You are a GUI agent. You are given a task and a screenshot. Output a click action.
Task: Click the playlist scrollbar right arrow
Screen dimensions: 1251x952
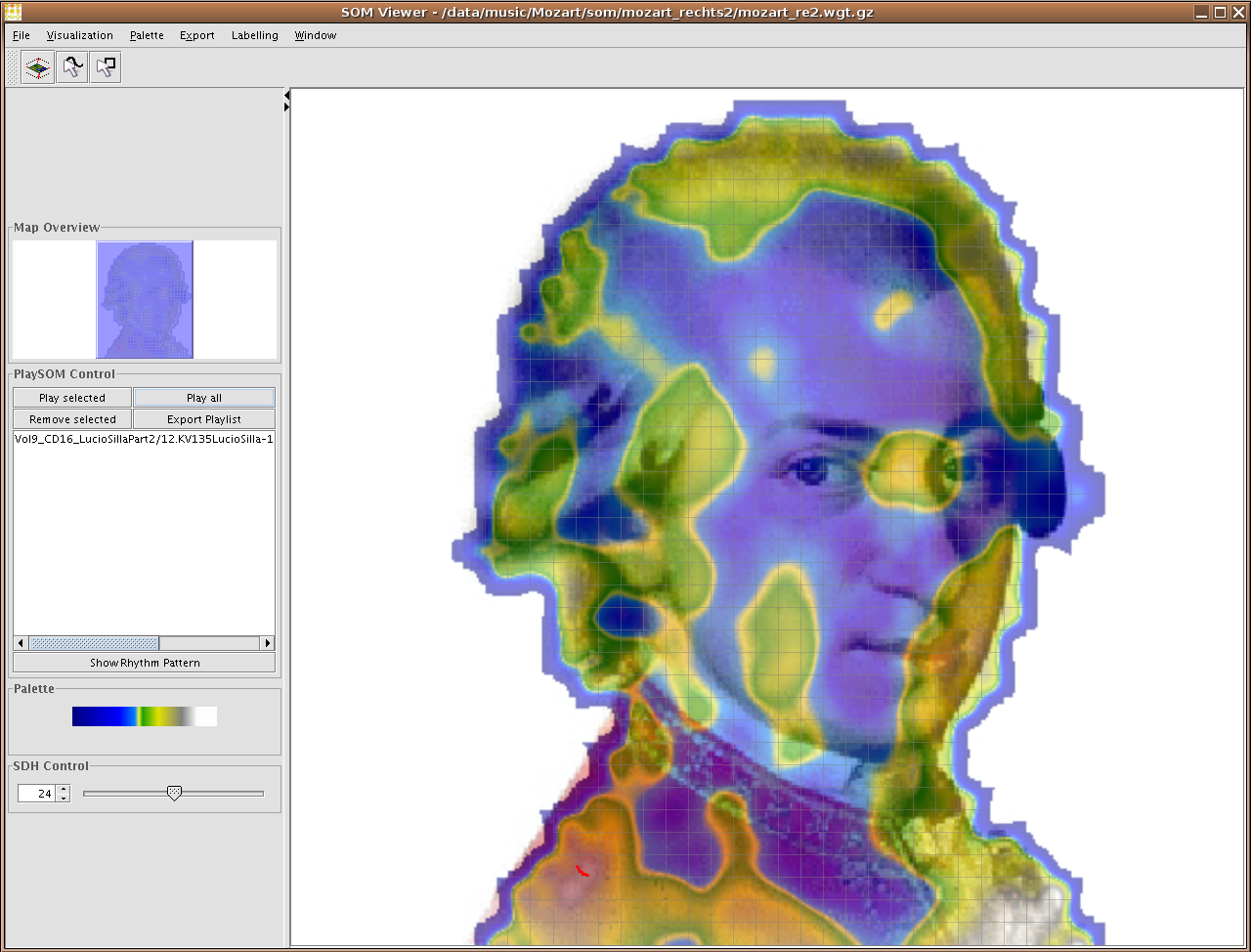(268, 643)
